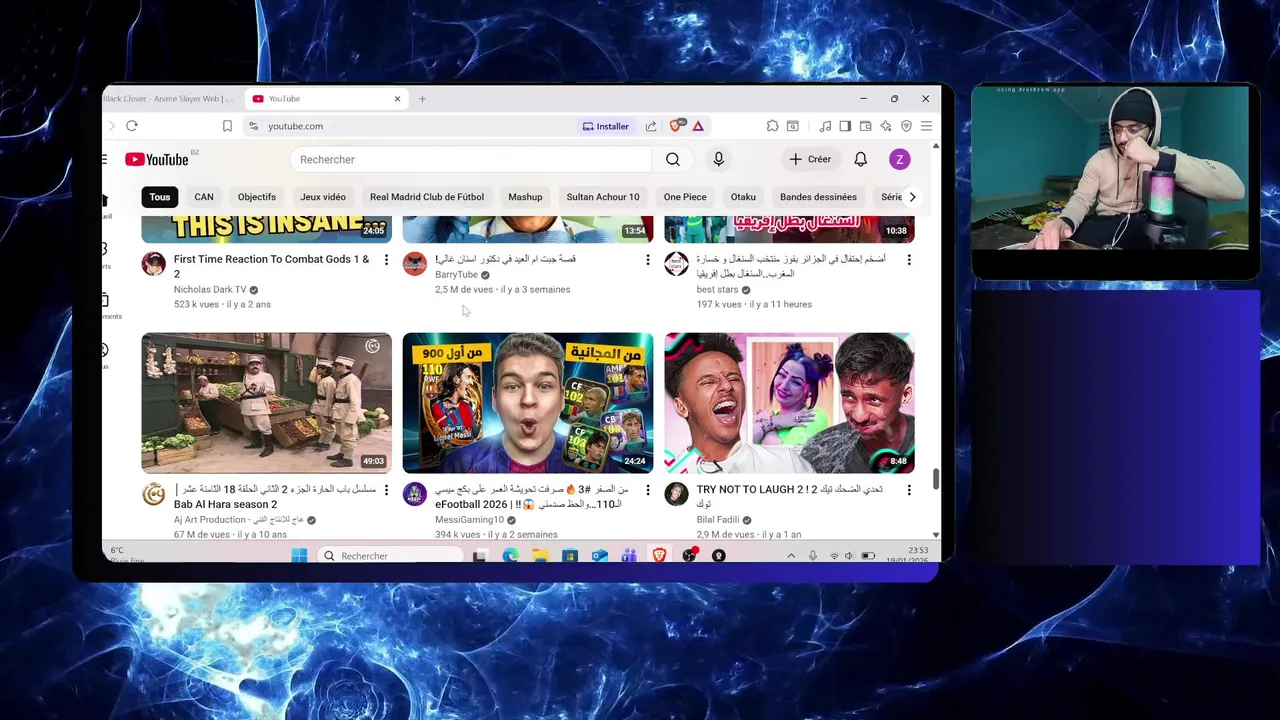This screenshot has height=720, width=1280.
Task: Open site settings icon beside youtube.com
Action: tap(254, 126)
